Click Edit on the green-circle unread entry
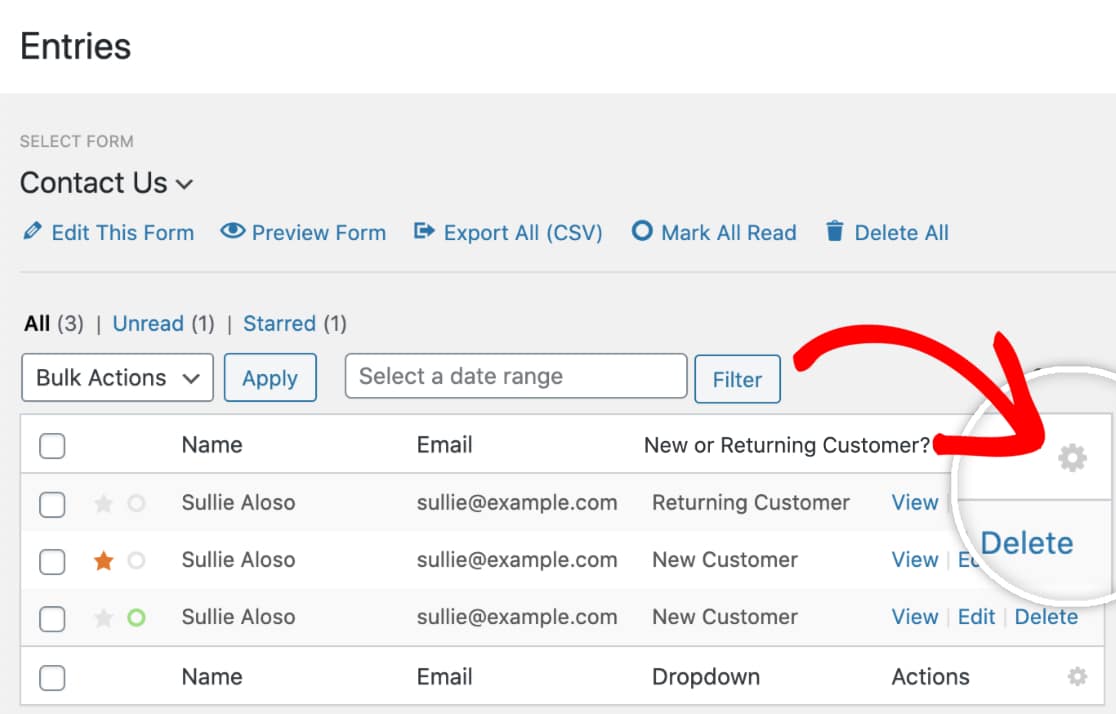Image resolution: width=1116 pixels, height=714 pixels. [976, 616]
